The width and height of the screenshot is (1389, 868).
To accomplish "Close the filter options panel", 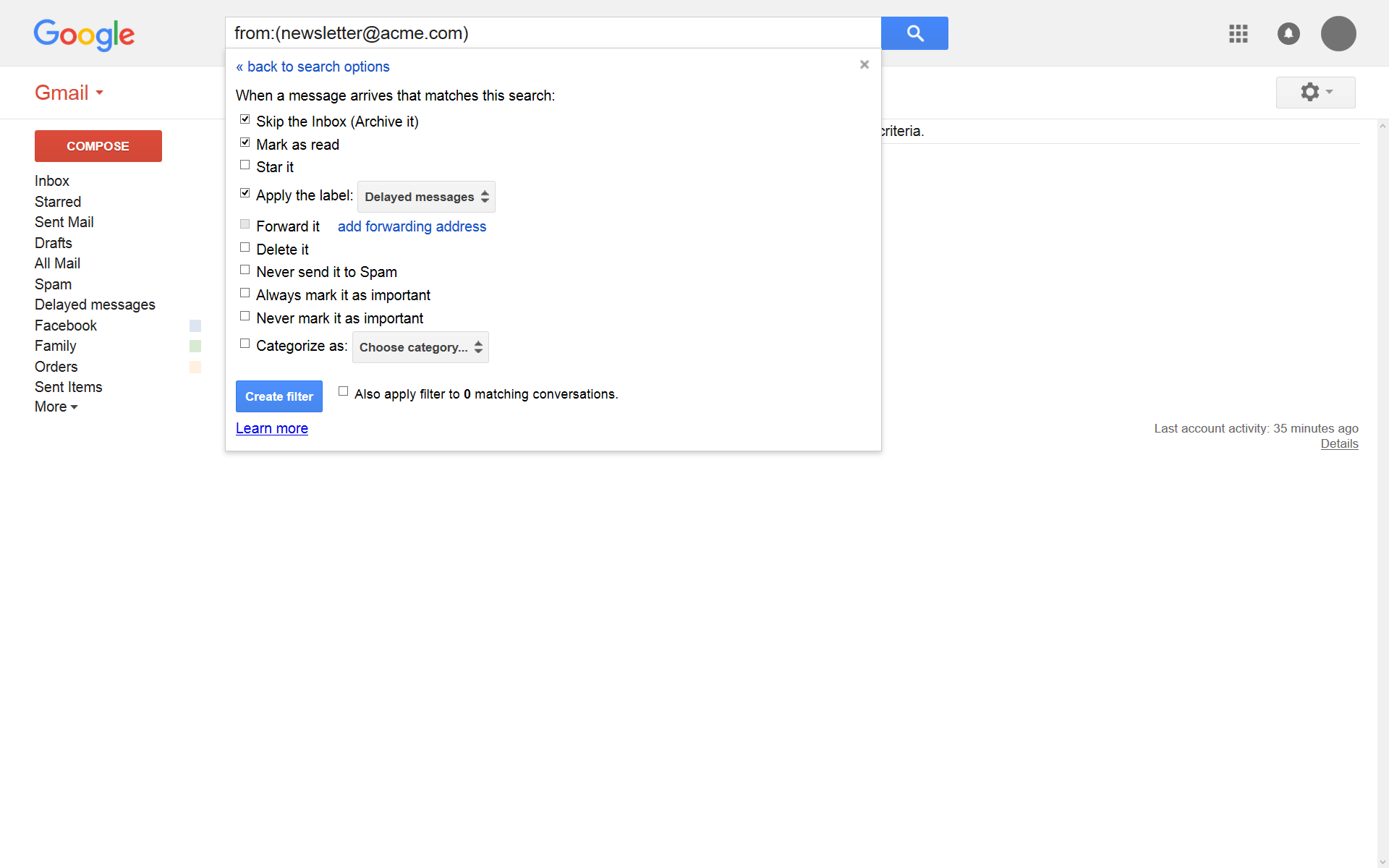I will [865, 64].
